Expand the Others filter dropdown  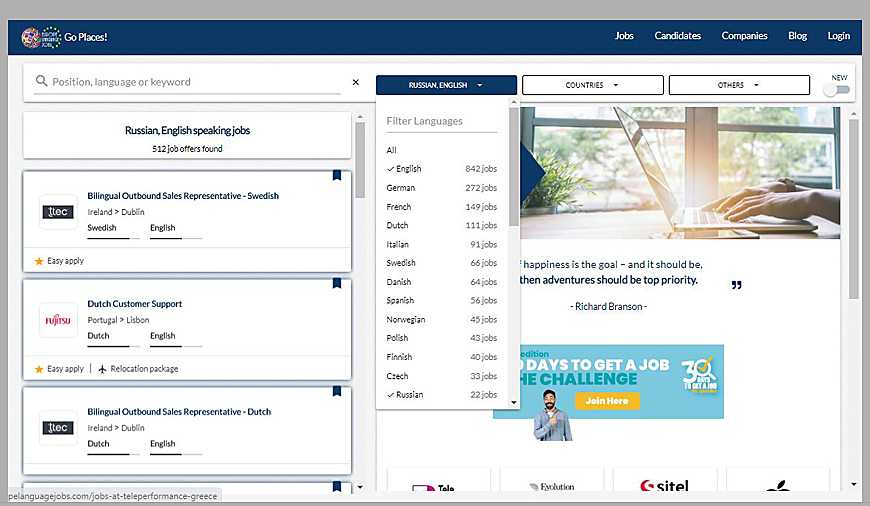[738, 85]
